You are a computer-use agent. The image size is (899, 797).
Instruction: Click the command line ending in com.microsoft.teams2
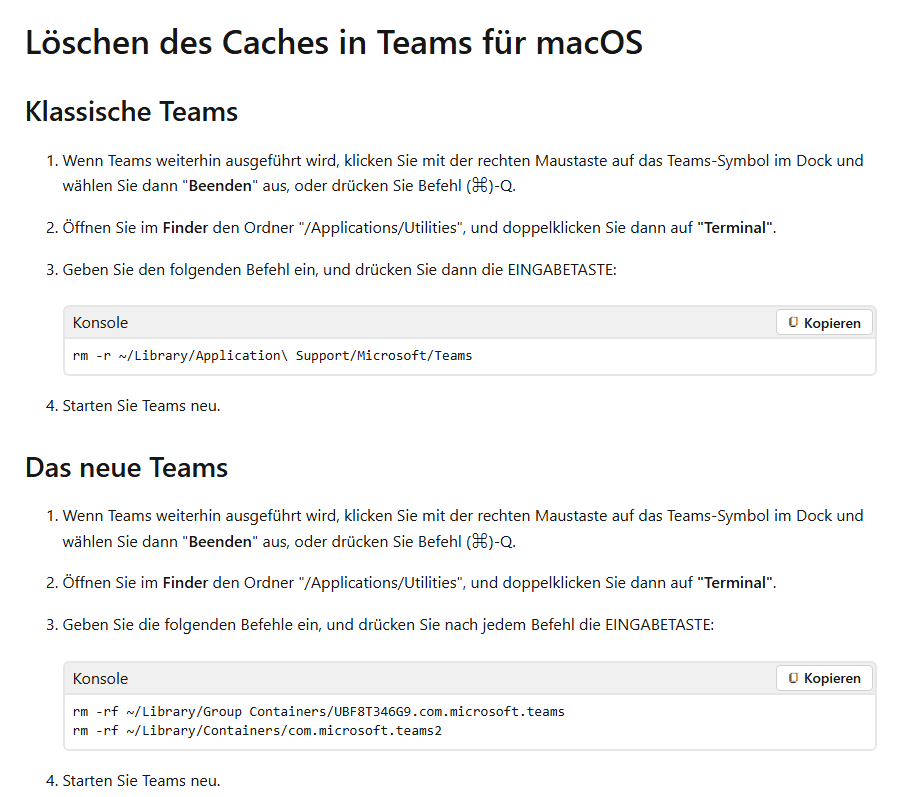coord(257,730)
